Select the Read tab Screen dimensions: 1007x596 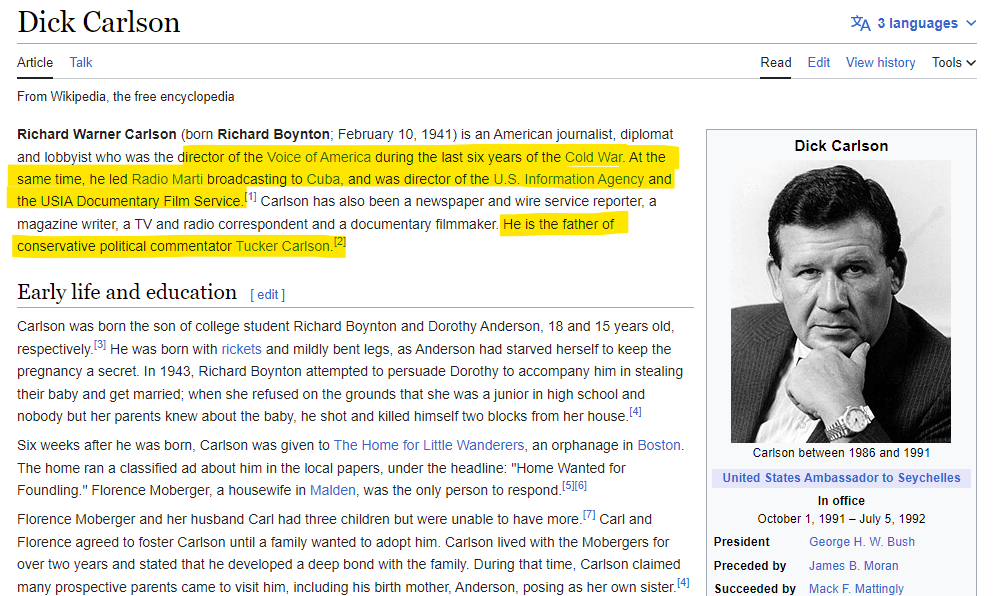coord(776,62)
